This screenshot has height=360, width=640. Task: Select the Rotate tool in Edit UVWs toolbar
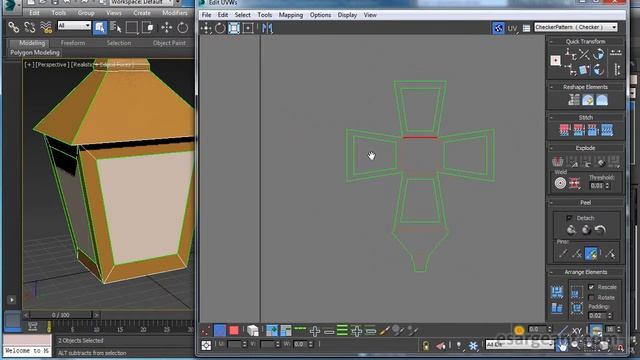pos(220,28)
